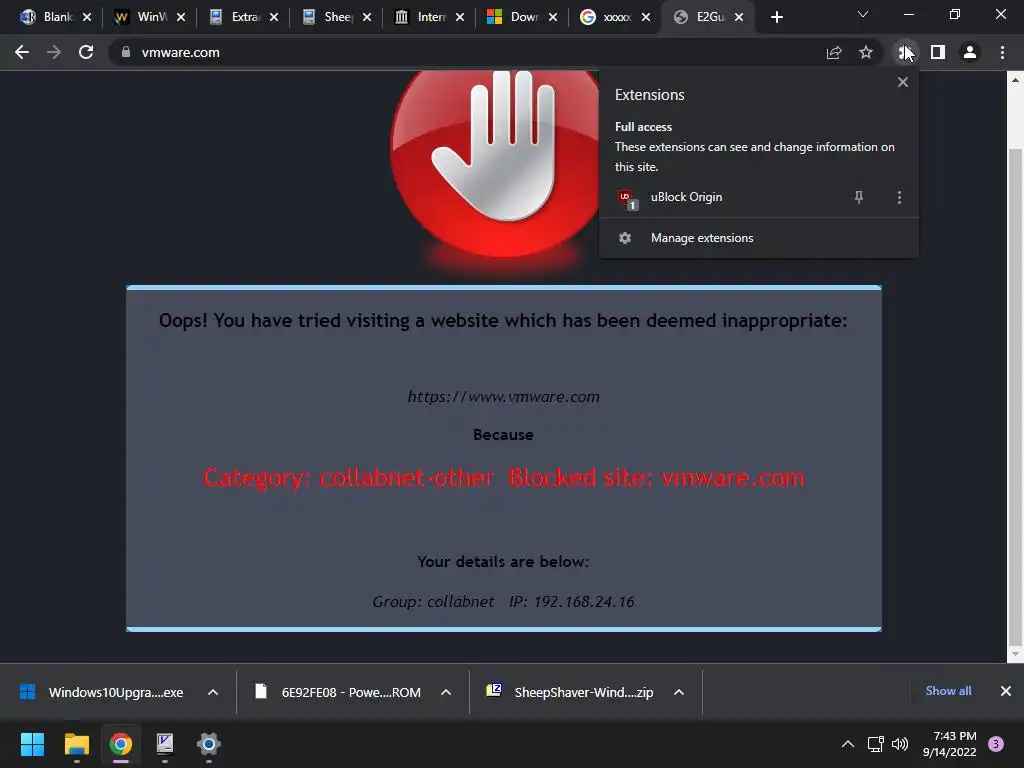This screenshot has height=768, width=1024.
Task: Open Chrome's three-dot main menu
Action: pos(1002,52)
